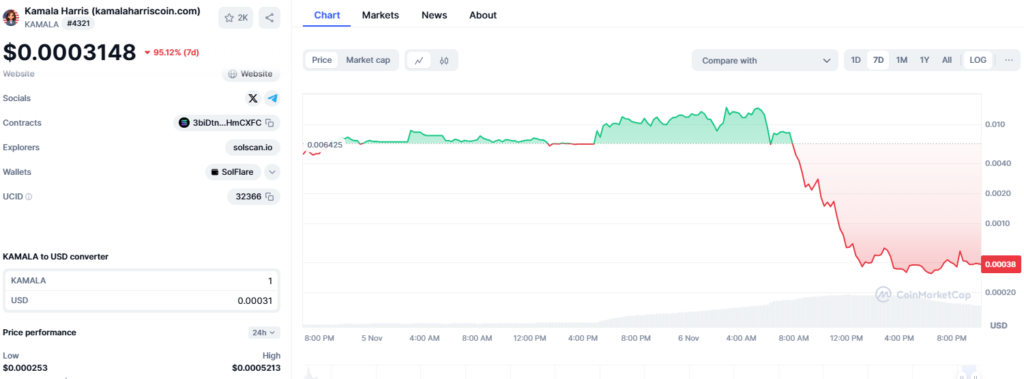Open the Website link button
The height and width of the screenshot is (379, 1024).
pos(251,74)
